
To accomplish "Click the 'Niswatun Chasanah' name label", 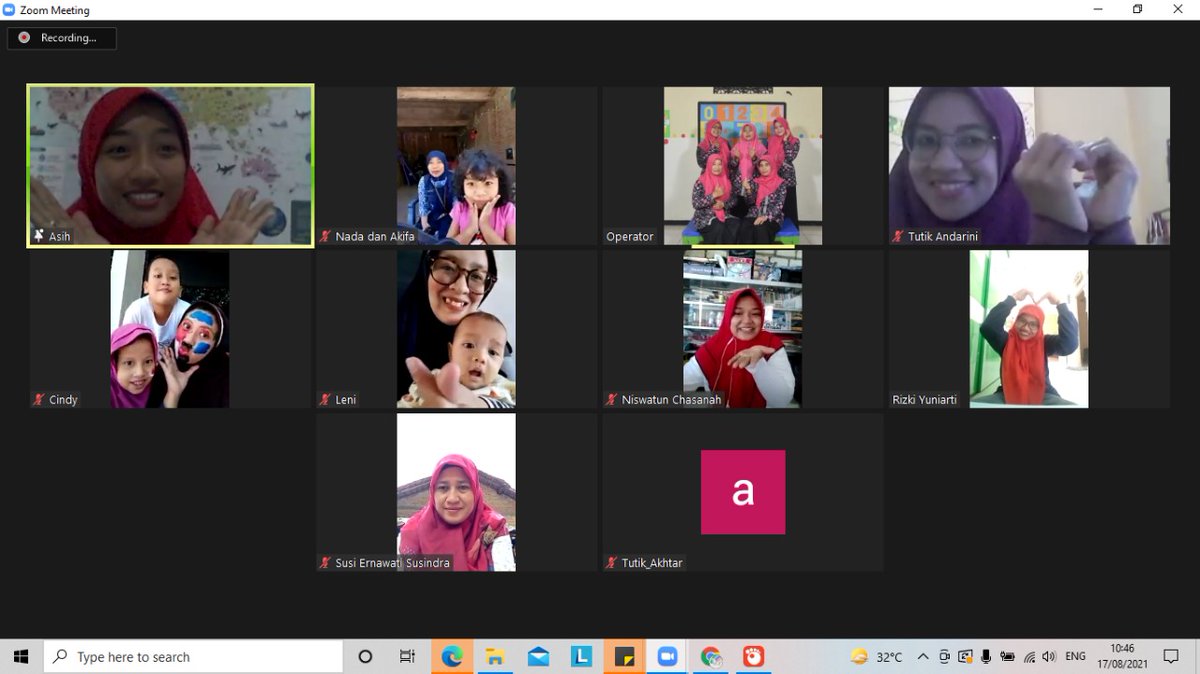I will [x=671, y=400].
